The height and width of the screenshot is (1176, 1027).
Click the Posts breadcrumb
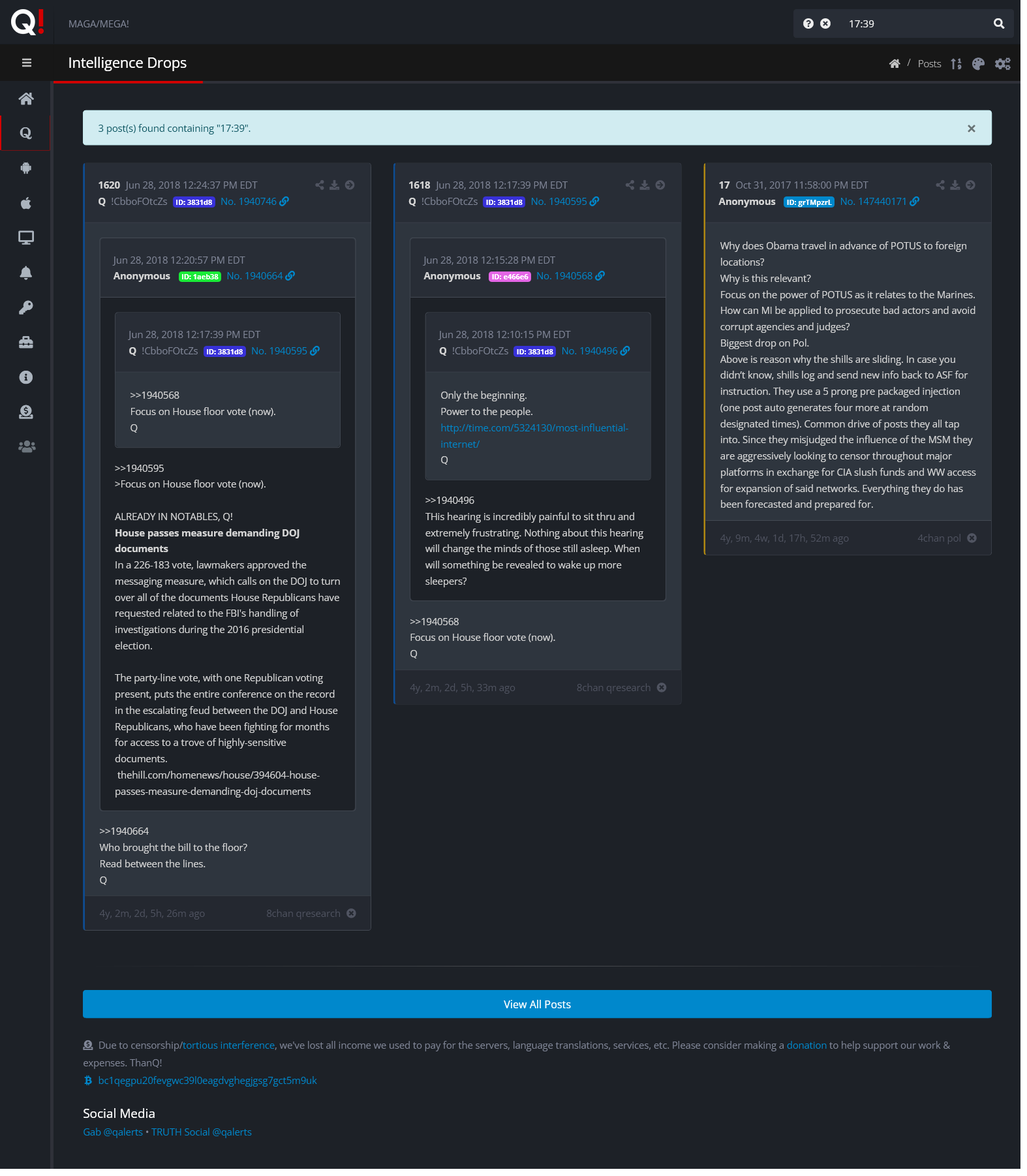(929, 64)
